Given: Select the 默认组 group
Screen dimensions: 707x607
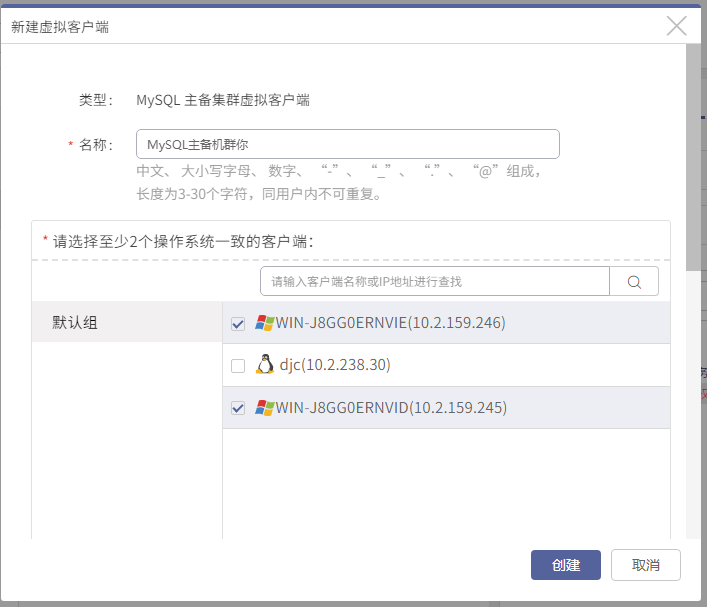Looking at the screenshot, I should [x=127, y=322].
